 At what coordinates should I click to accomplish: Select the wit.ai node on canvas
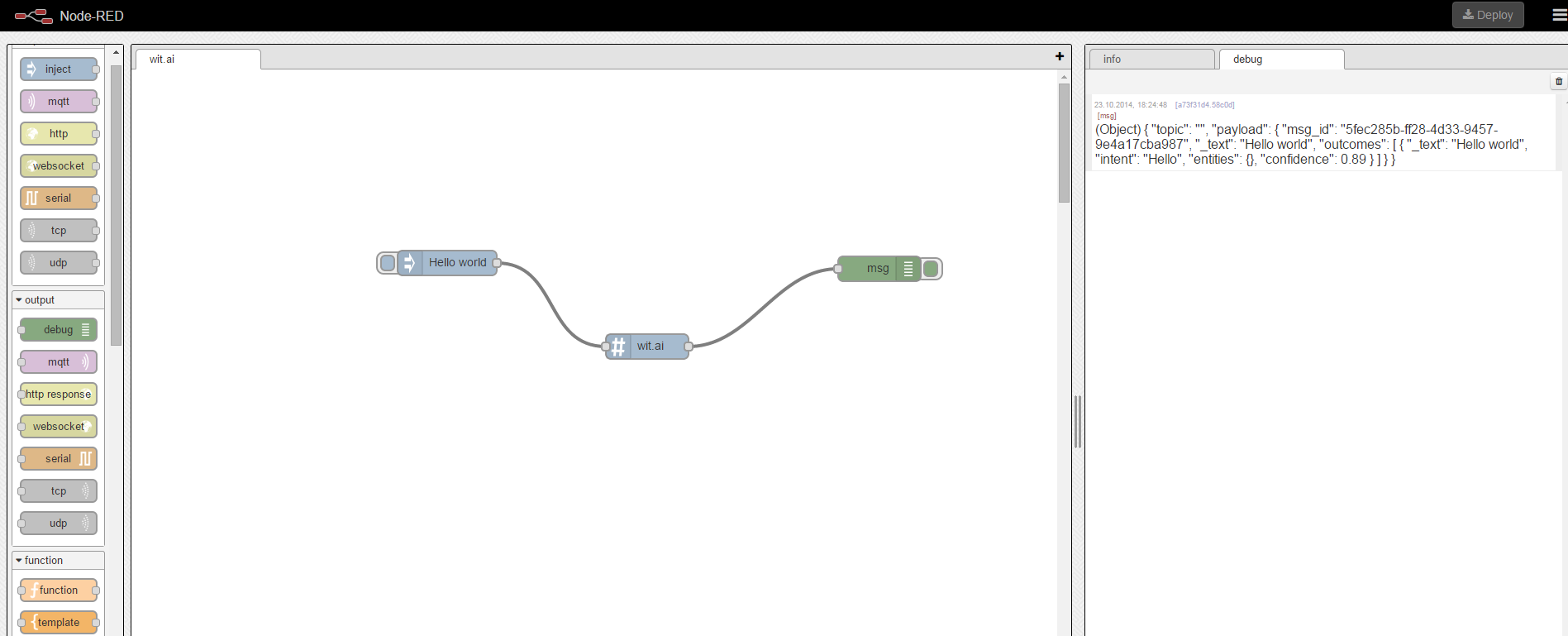coord(647,347)
